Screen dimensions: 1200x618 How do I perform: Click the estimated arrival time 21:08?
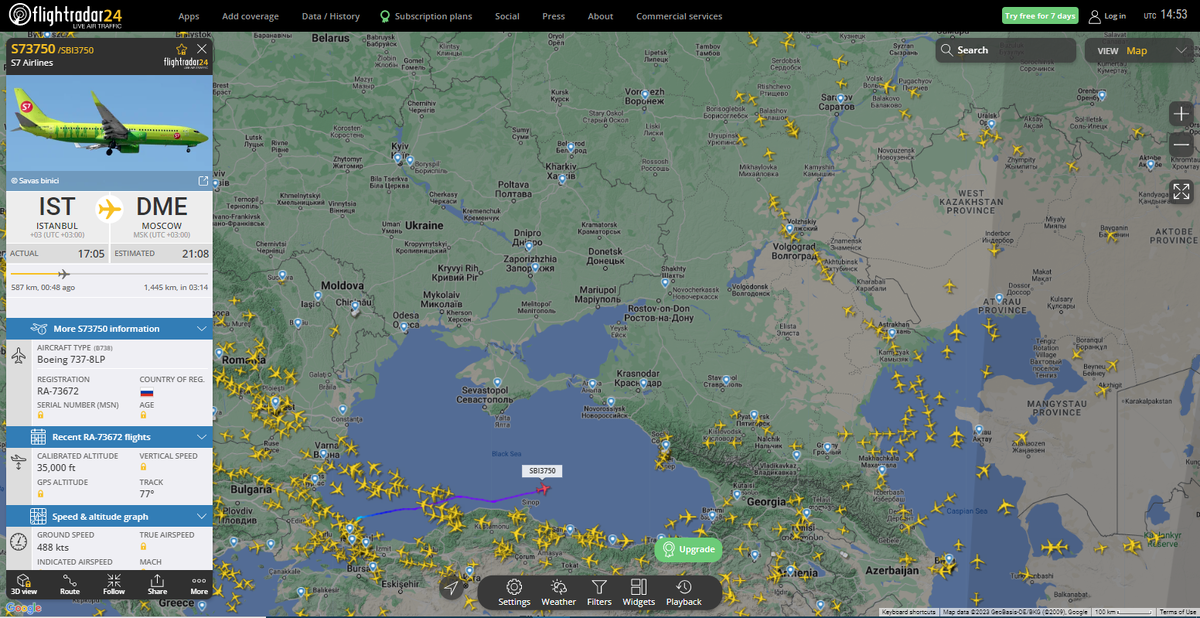click(194, 254)
